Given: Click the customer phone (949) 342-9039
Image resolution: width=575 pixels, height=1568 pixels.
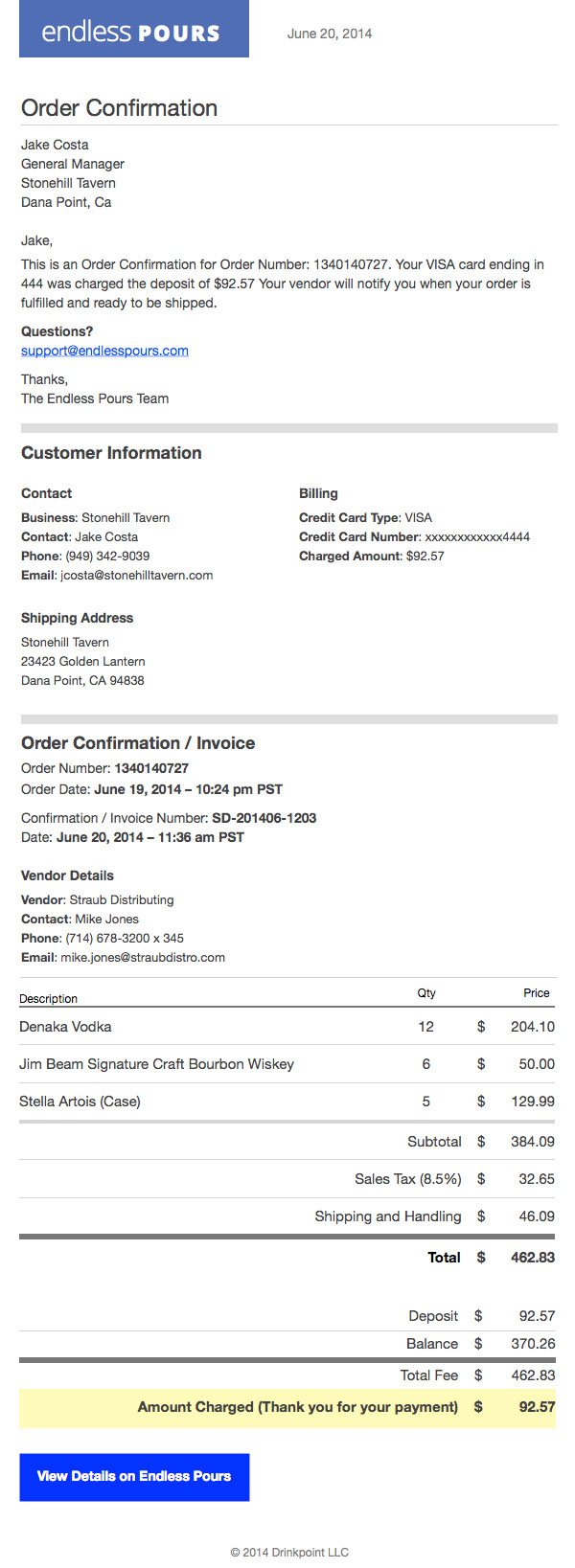Looking at the screenshot, I should coord(107,557).
